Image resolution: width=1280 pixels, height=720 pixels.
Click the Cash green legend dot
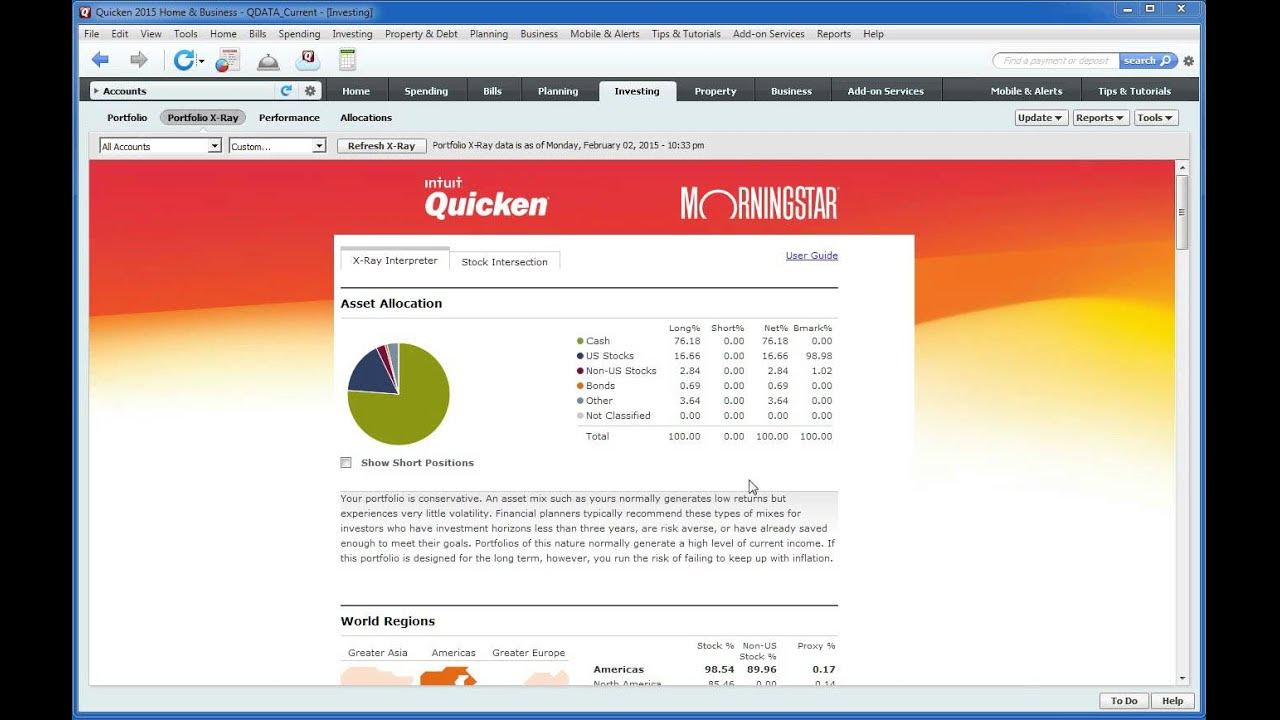click(x=580, y=341)
